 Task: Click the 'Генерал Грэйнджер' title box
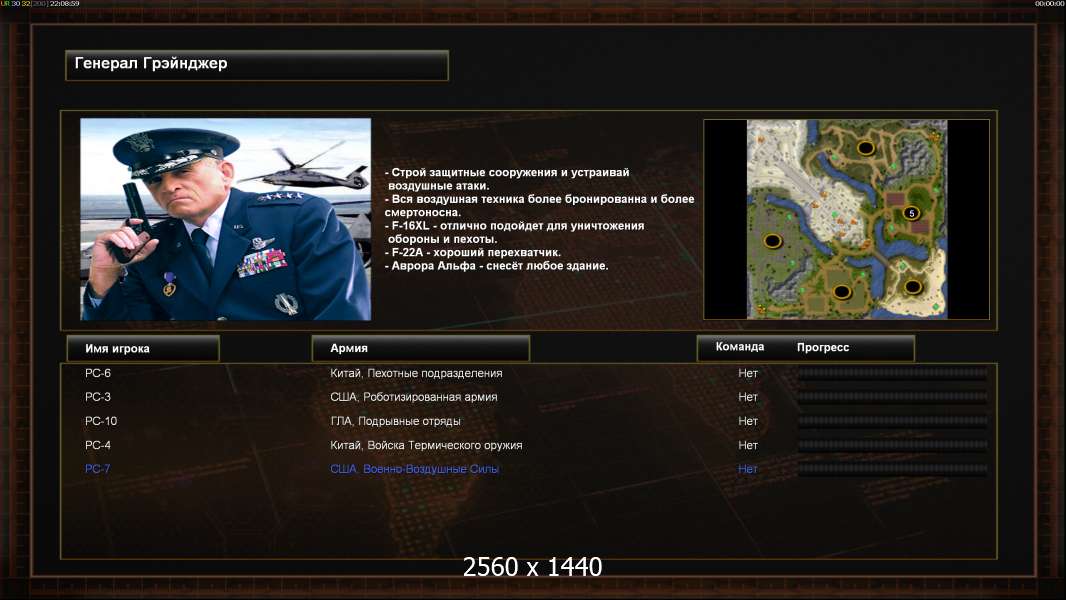pyautogui.click(x=257, y=65)
